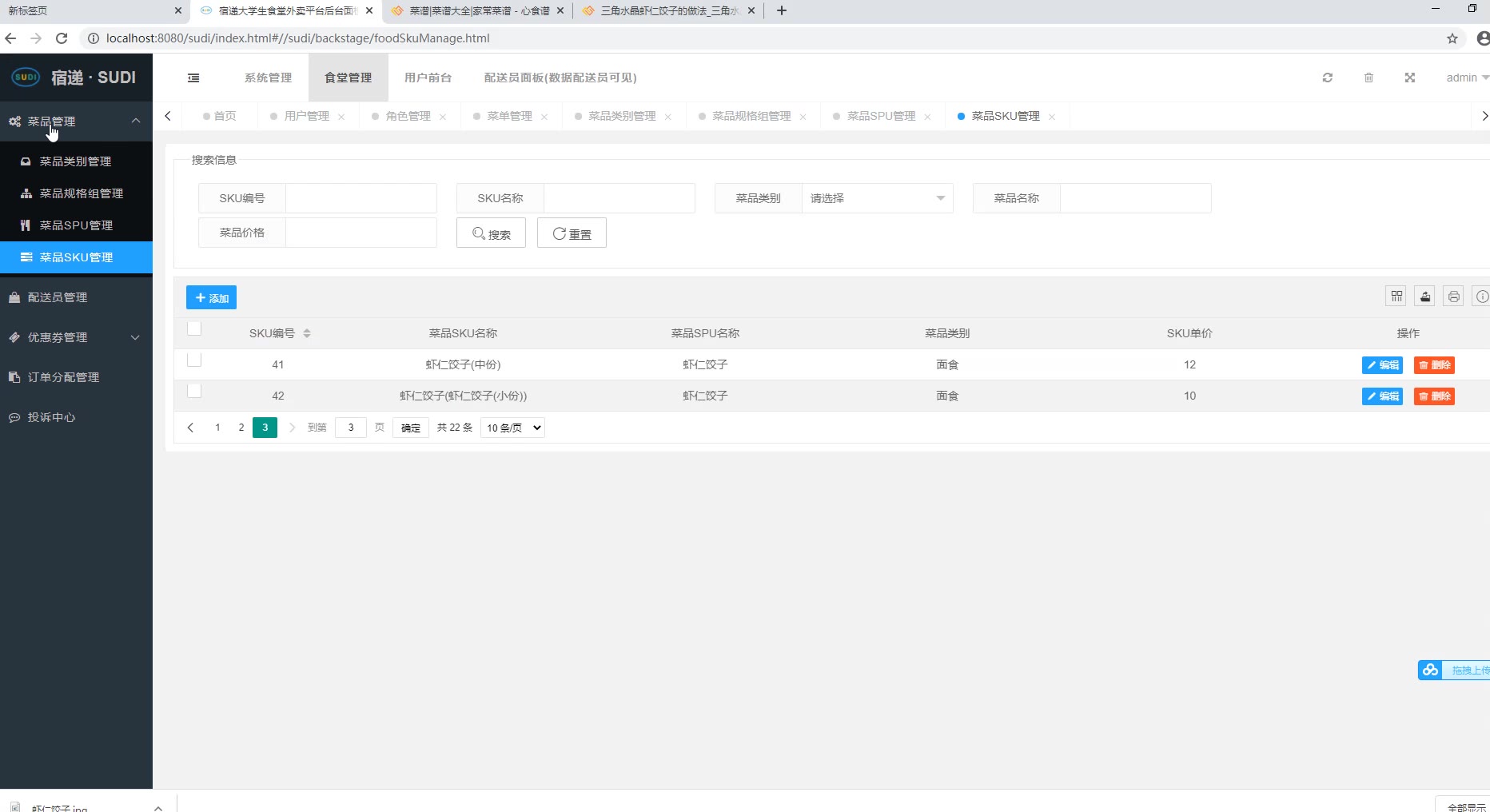The width and height of the screenshot is (1490, 812).
Task: Click the 添加 button
Action: [211, 298]
